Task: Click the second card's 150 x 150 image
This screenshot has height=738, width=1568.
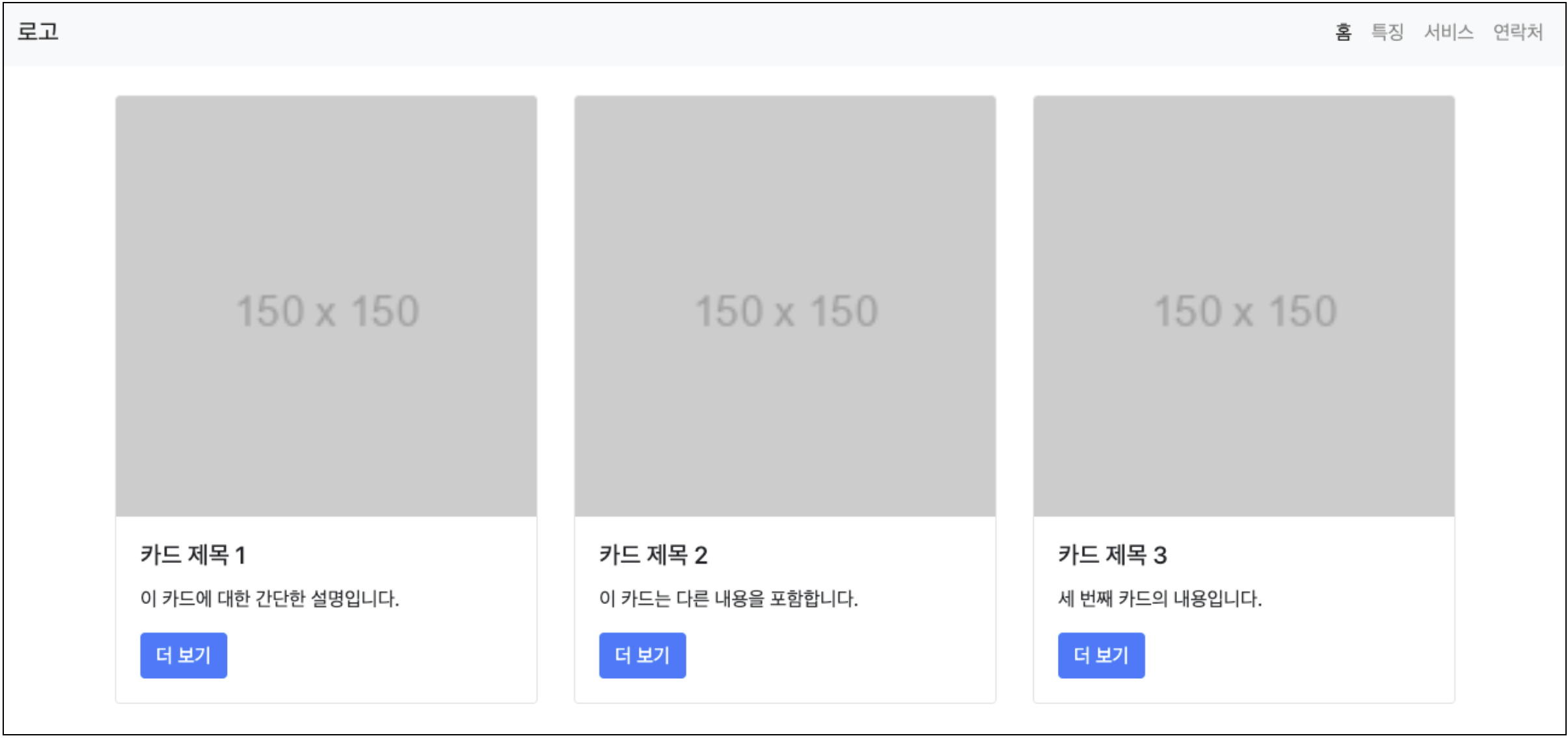Action: click(785, 307)
